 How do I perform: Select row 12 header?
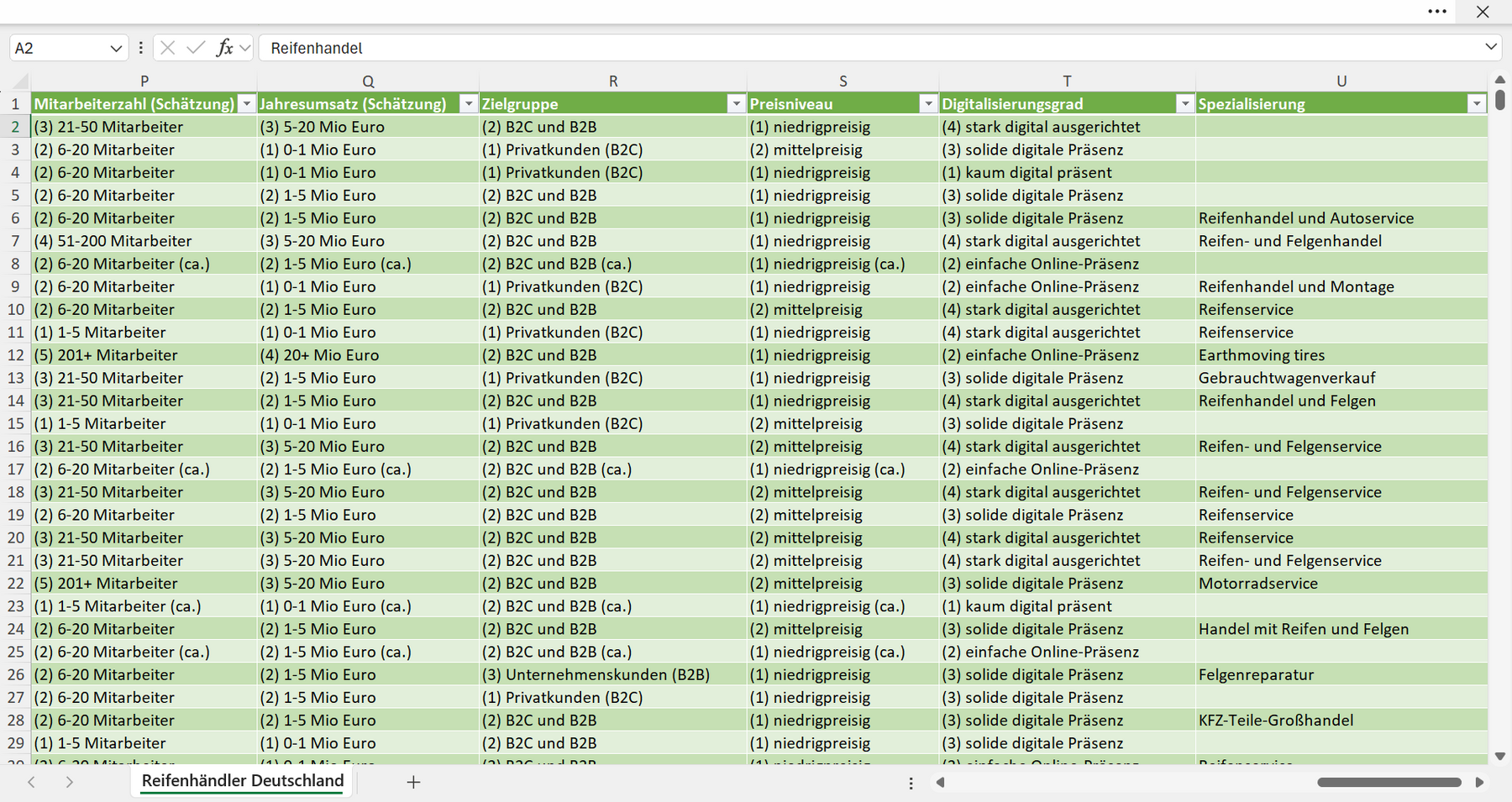(15, 355)
